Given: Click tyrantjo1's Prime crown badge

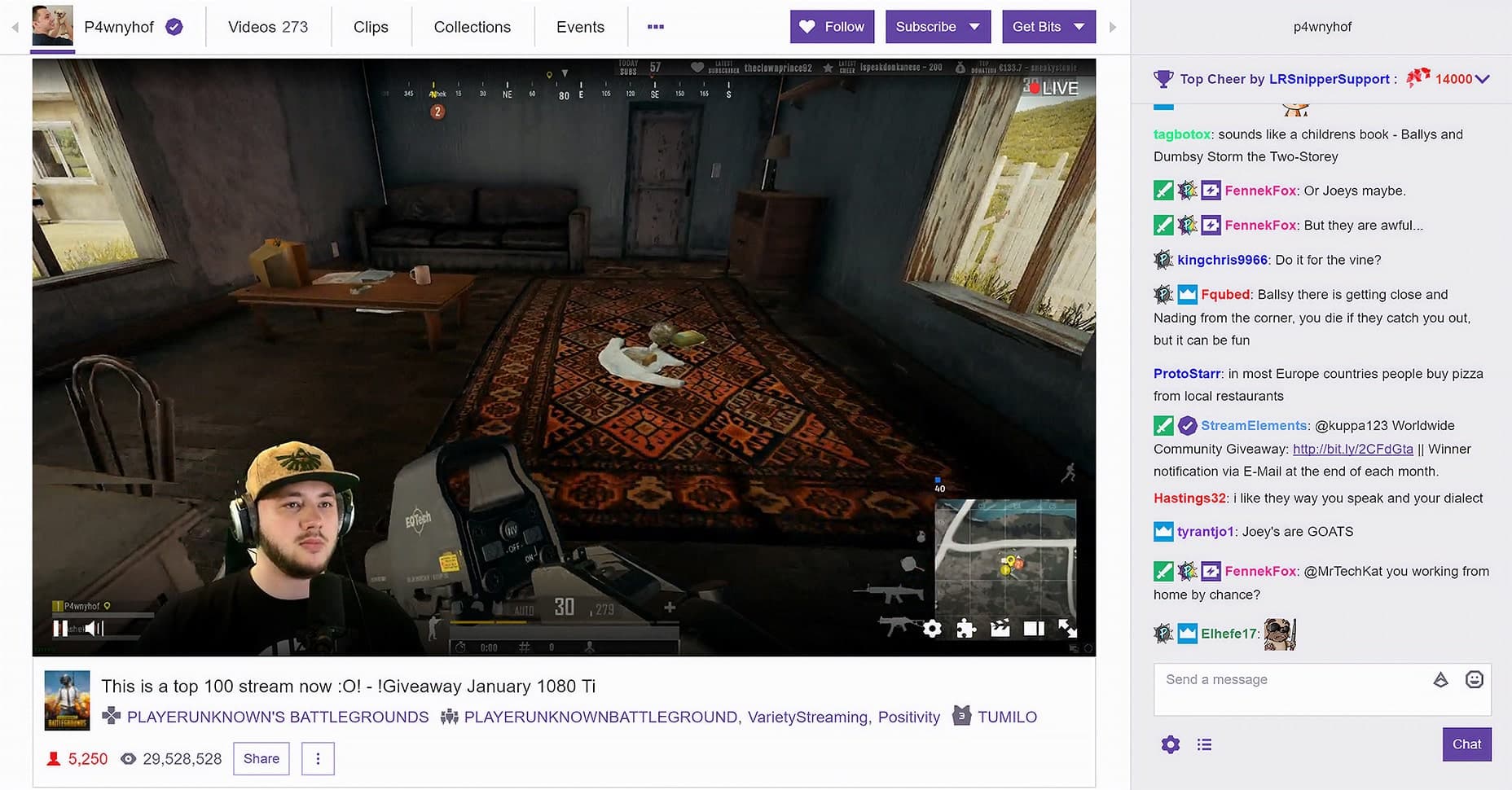Looking at the screenshot, I should point(1163,532).
